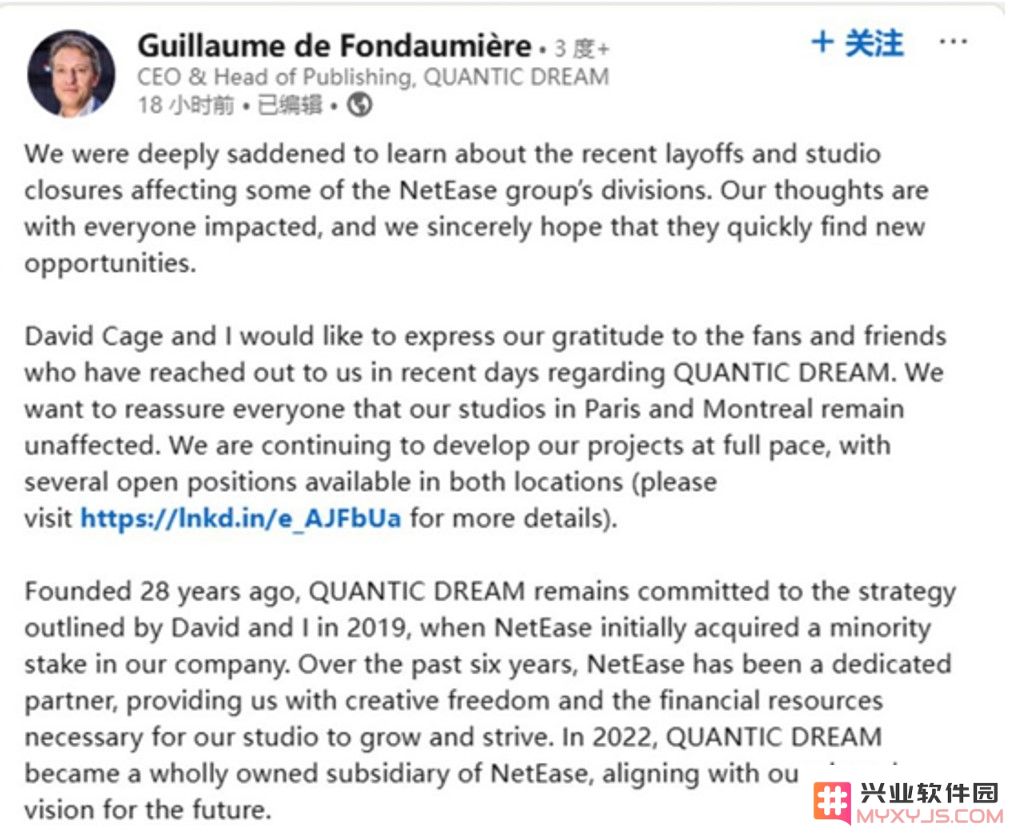Viewport: 1016px width, 840px height.
Task: Click the 3度+ connection degree badge
Action: pyautogui.click(x=582, y=49)
